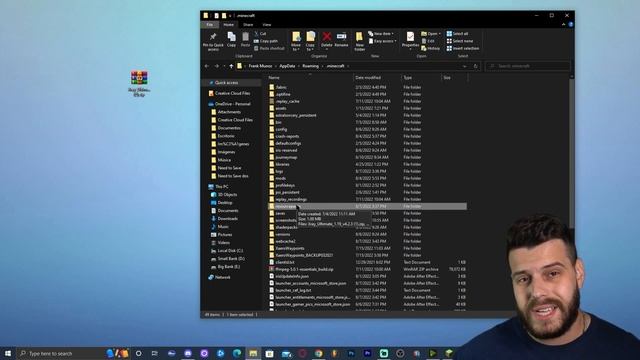Viewport: 640px width, 360px height.
Task: Click Edit in the Open group
Action: (x=428, y=41)
